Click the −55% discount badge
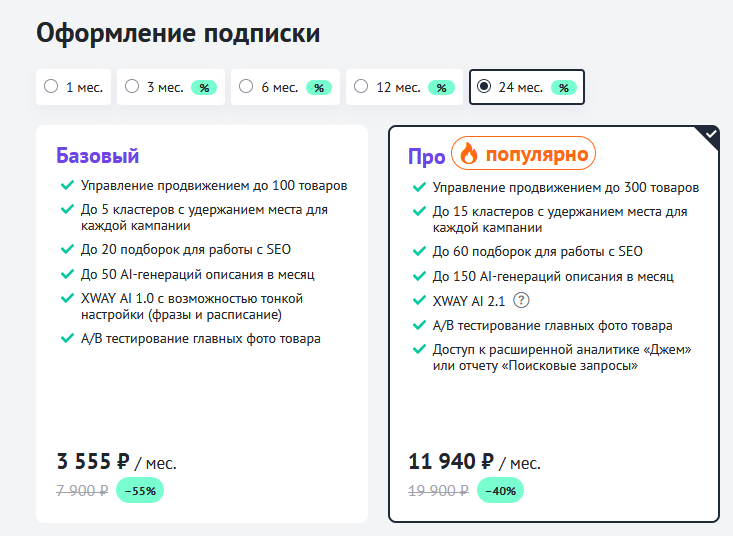The image size is (733, 536). click(140, 490)
